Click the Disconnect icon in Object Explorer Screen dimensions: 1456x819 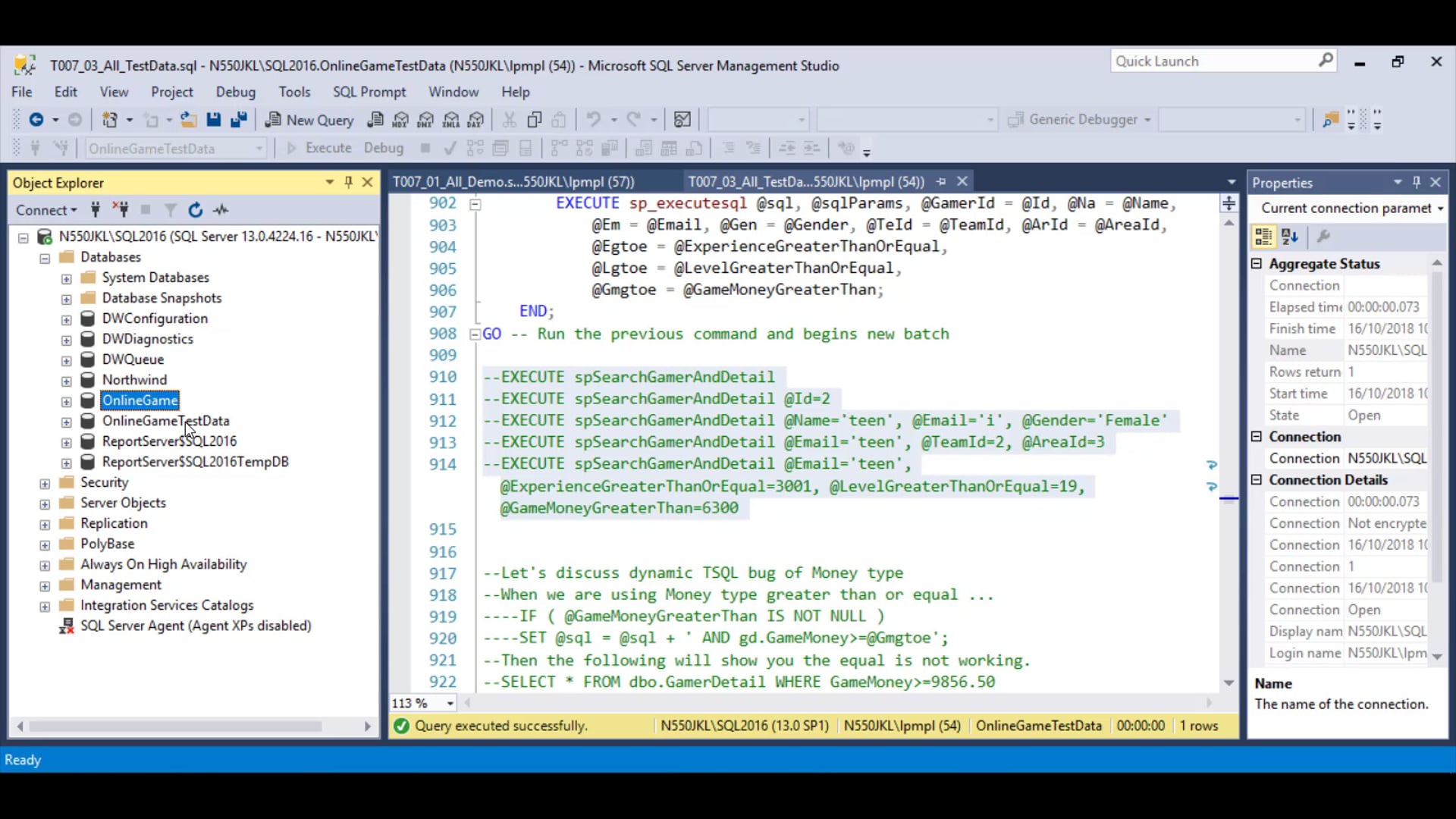[121, 210]
